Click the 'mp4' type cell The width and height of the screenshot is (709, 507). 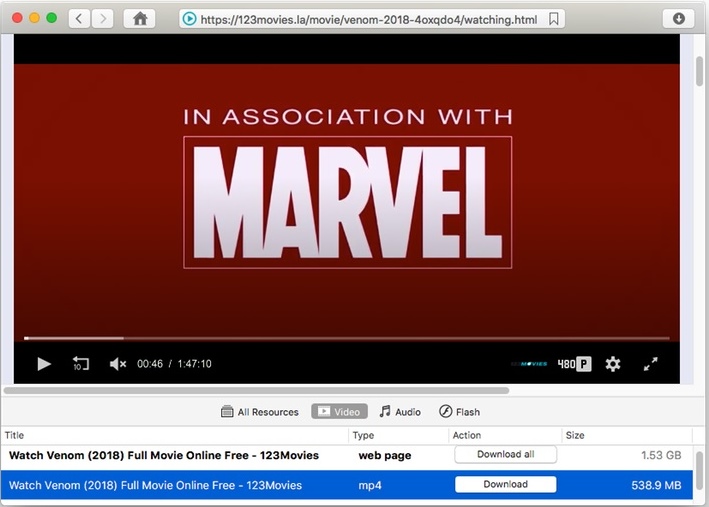click(370, 486)
